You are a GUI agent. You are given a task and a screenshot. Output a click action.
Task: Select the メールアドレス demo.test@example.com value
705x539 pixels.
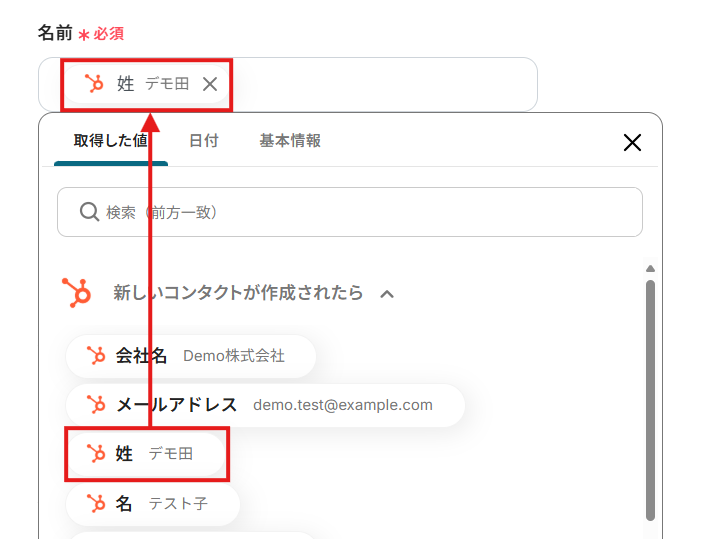(265, 405)
